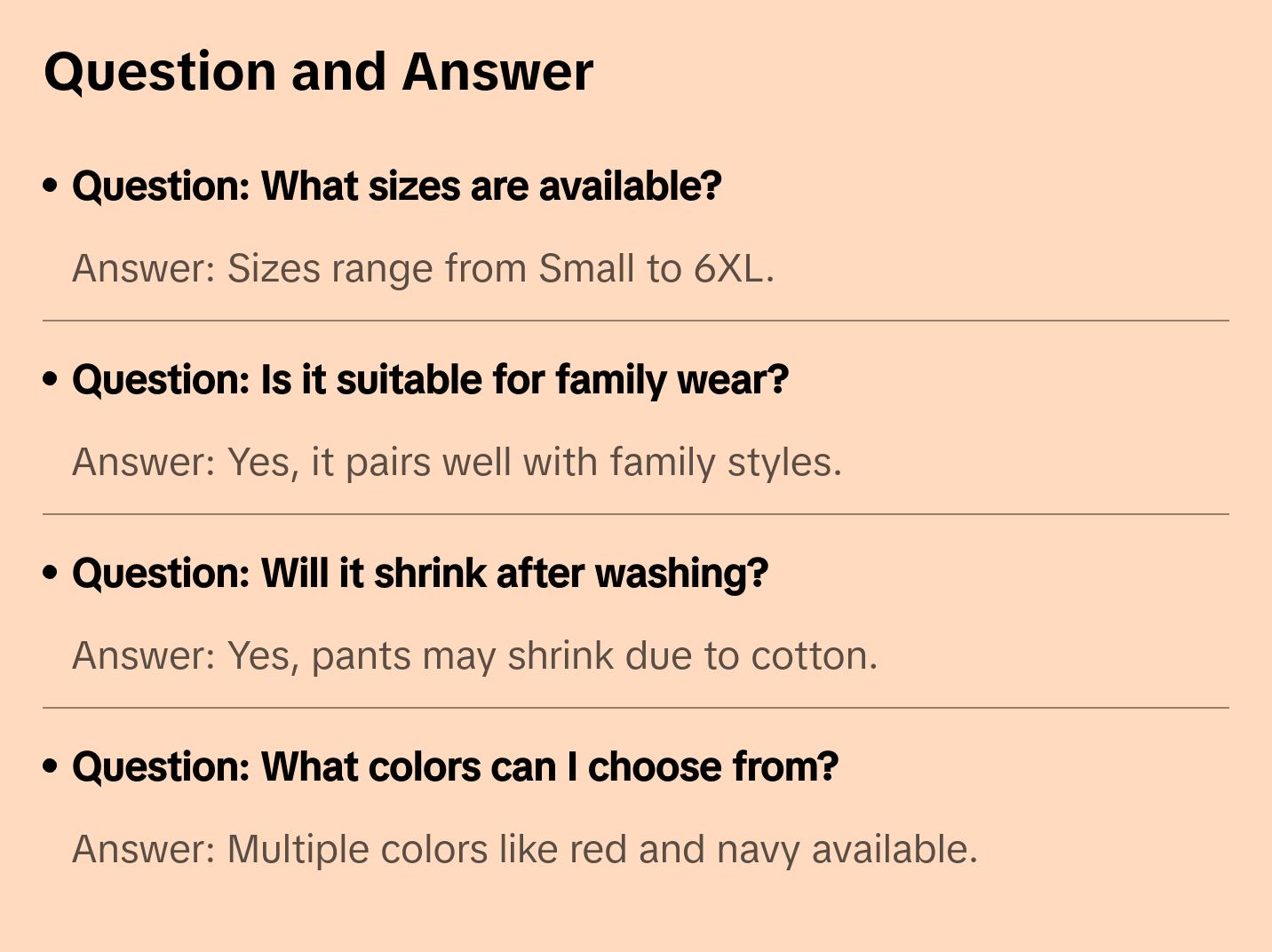Click the "Is it suitable for family wear?" question
Image resolution: width=1272 pixels, height=952 pixels.
[430, 380]
